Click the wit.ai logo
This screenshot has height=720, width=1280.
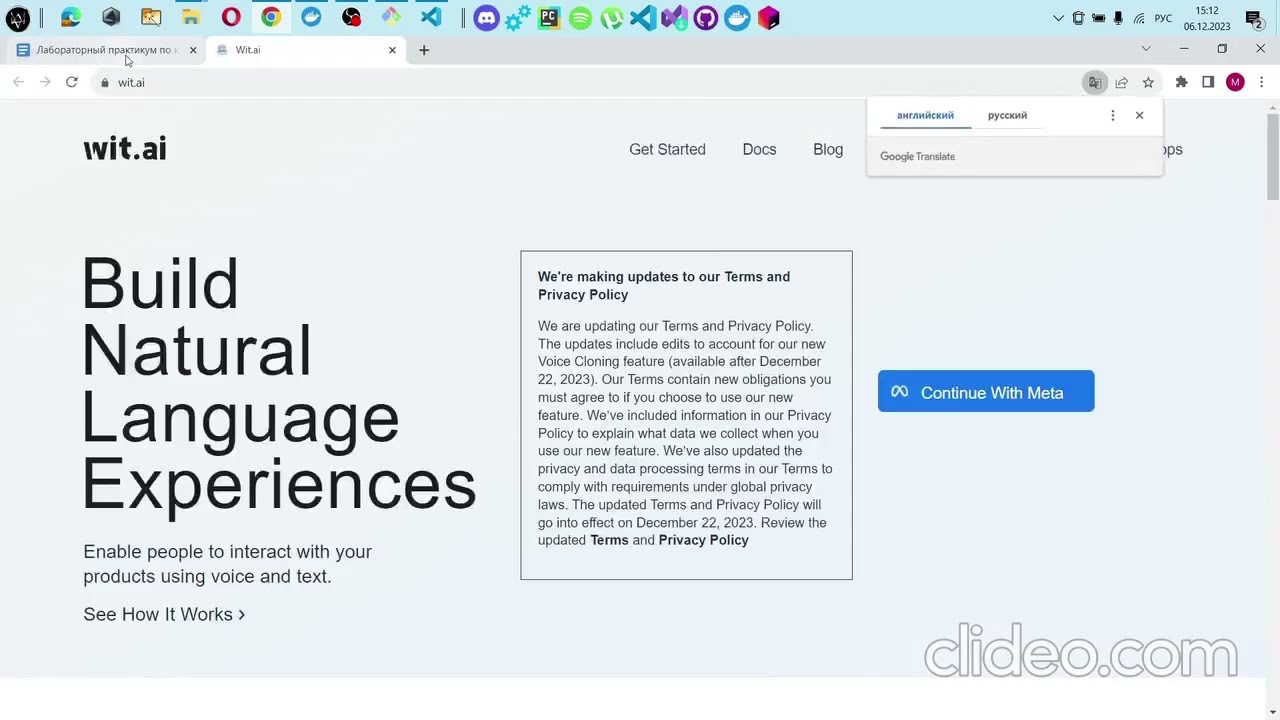click(125, 149)
